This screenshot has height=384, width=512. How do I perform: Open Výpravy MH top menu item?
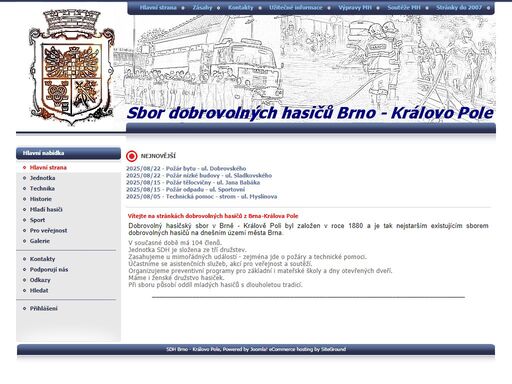pyautogui.click(x=355, y=7)
